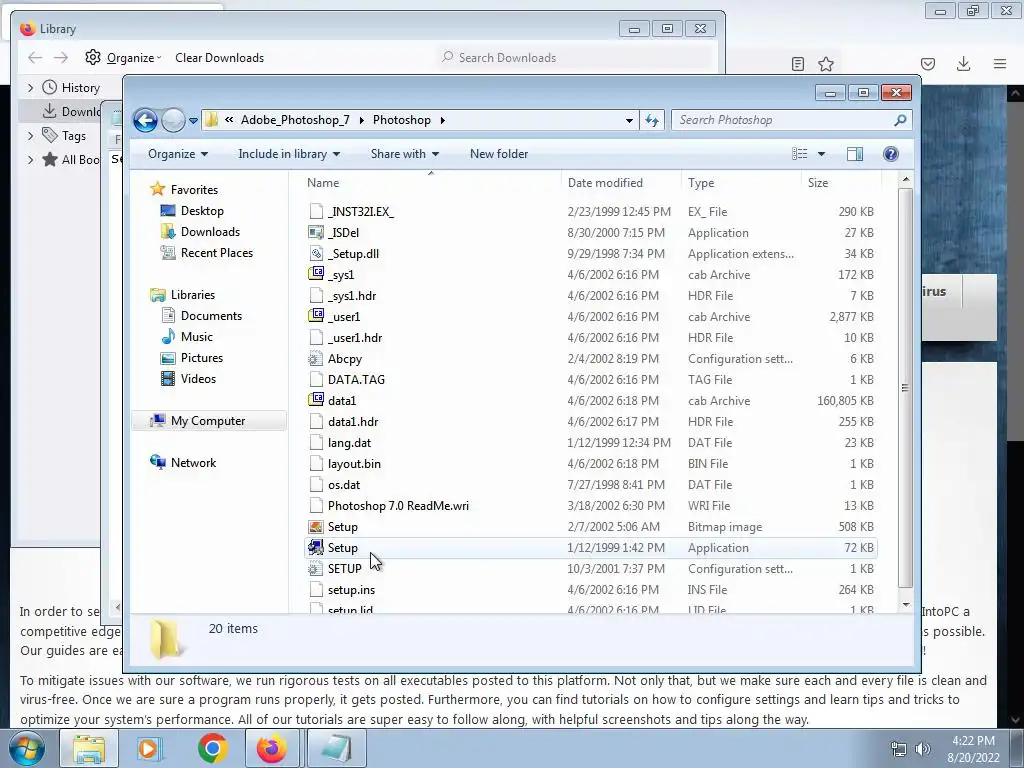Expand Photoshop breadcrumb arrow in address bar

tap(443, 120)
